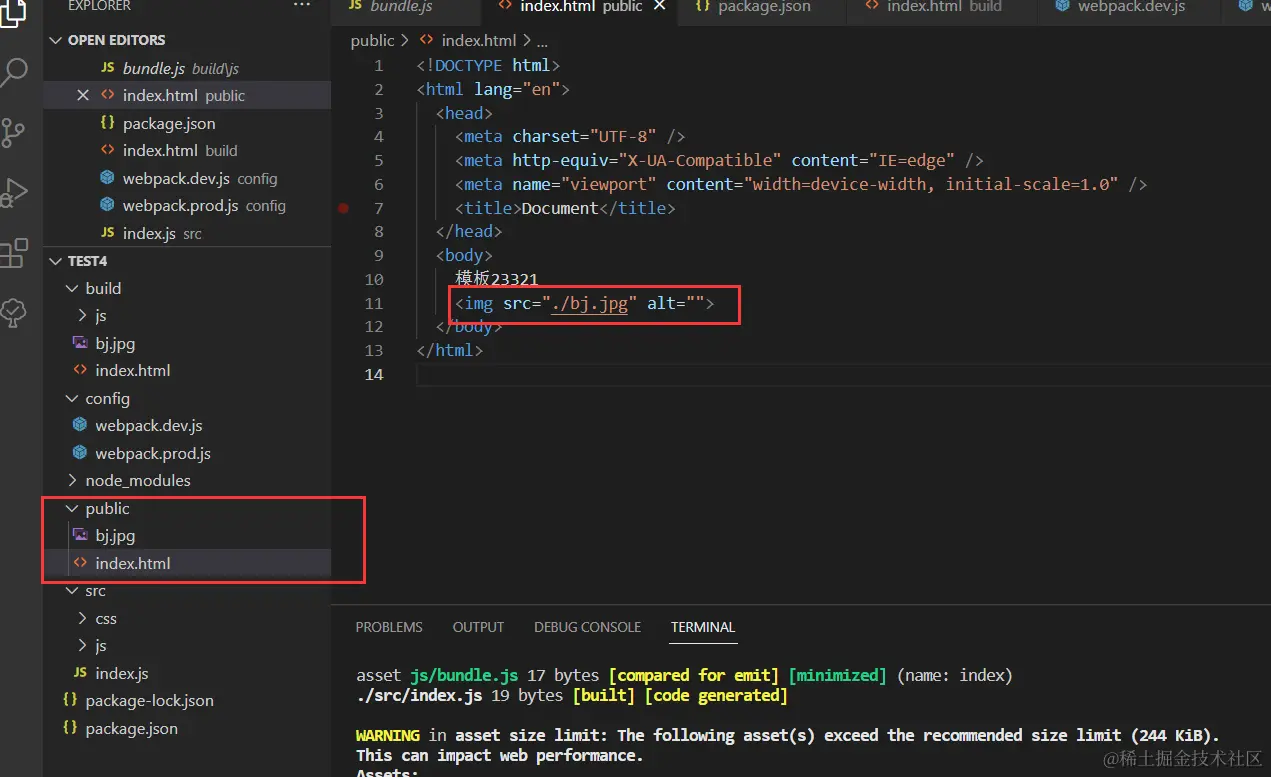The image size is (1271, 777).
Task: Open package.json at project root
Action: pos(187,728)
